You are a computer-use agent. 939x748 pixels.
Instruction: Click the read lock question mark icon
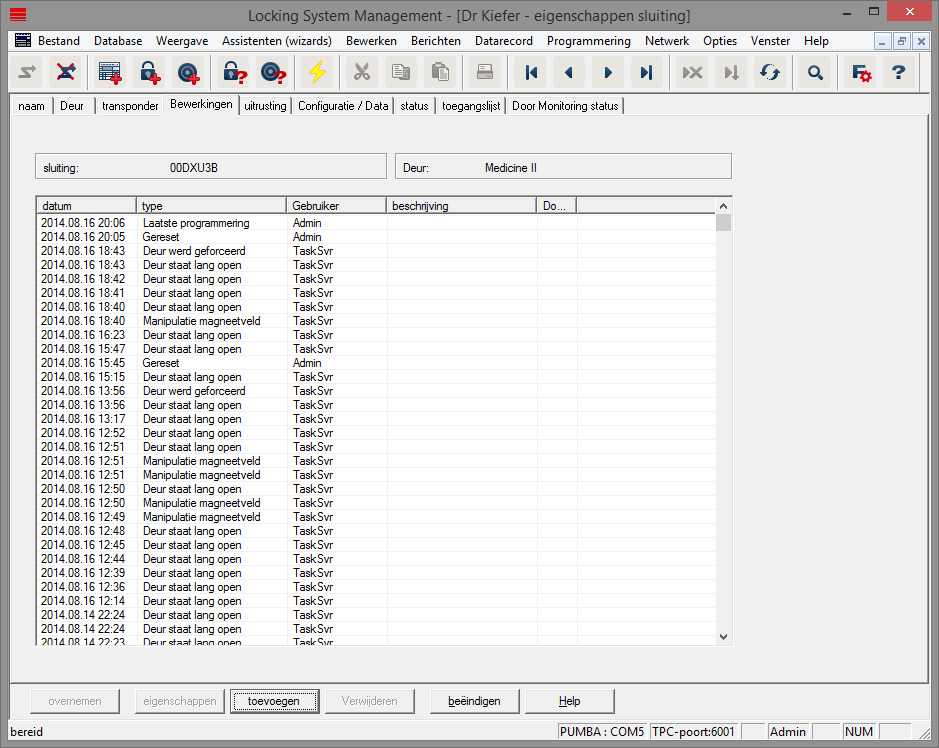coord(235,72)
